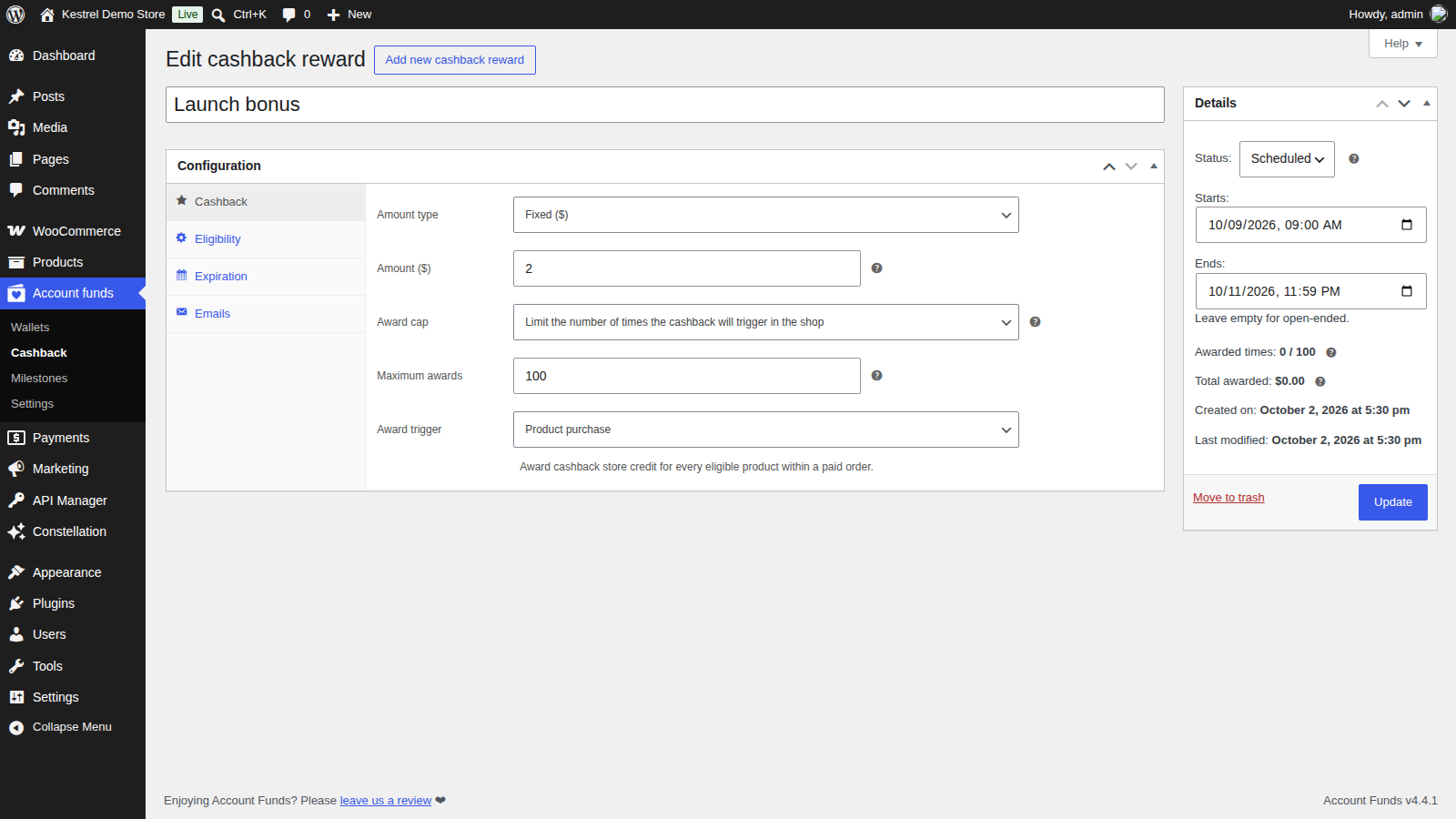Click the Update button
The width and height of the screenshot is (1456, 819).
[1392, 502]
